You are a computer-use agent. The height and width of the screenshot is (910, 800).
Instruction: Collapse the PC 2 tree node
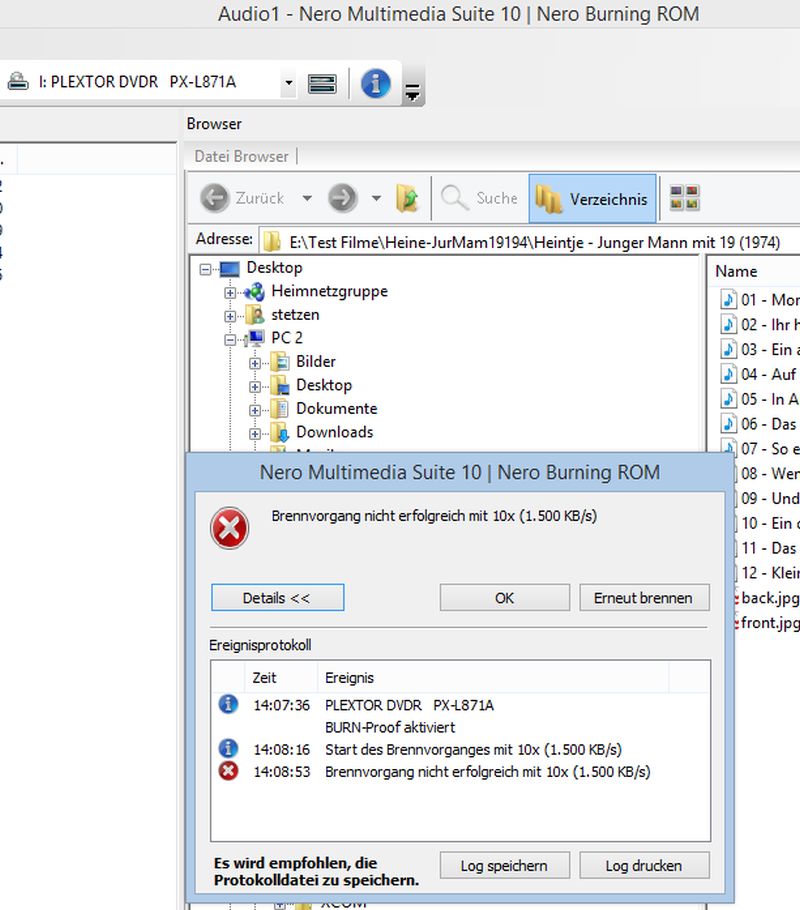pyautogui.click(x=230, y=340)
